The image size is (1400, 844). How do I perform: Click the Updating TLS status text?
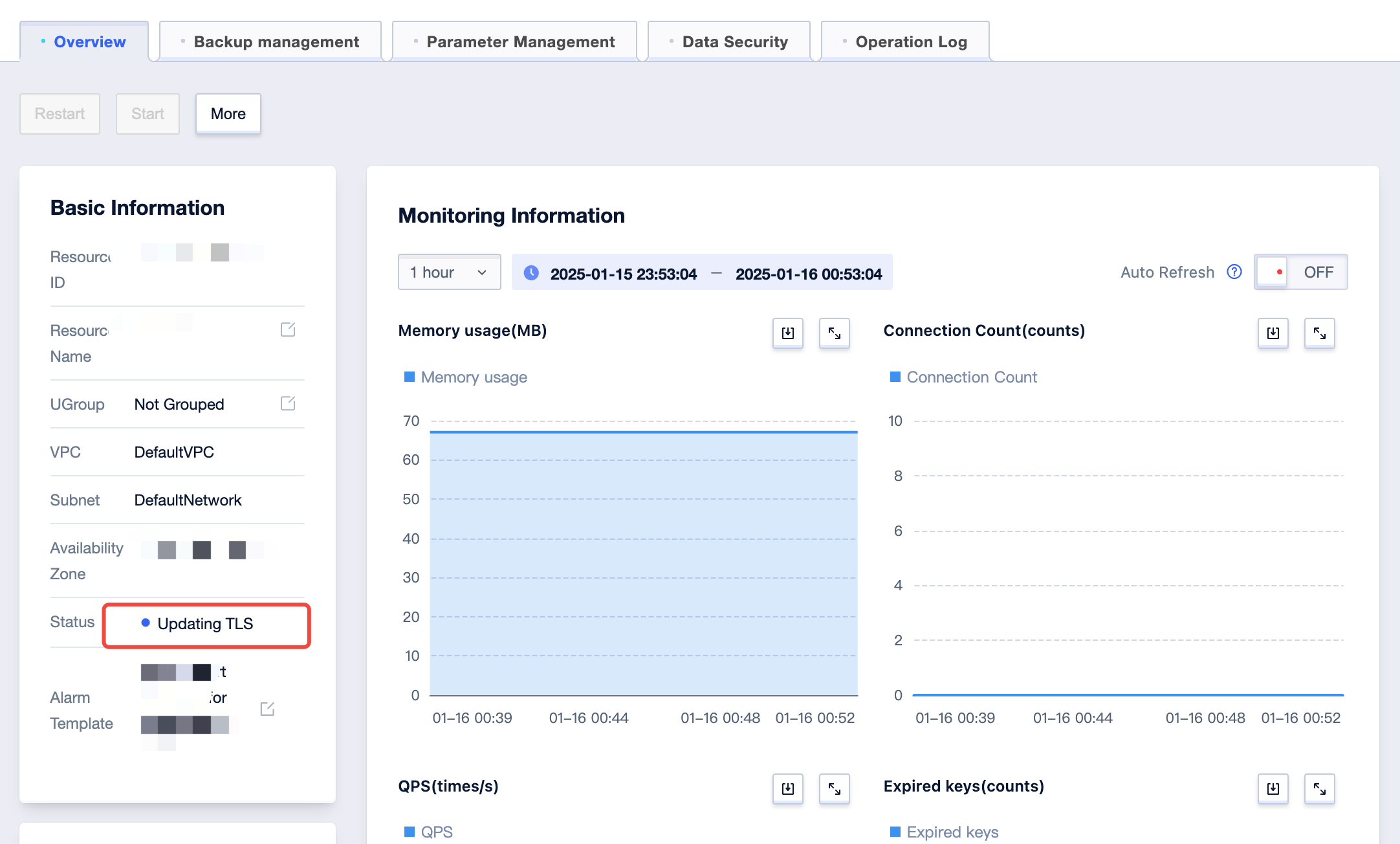coord(205,623)
